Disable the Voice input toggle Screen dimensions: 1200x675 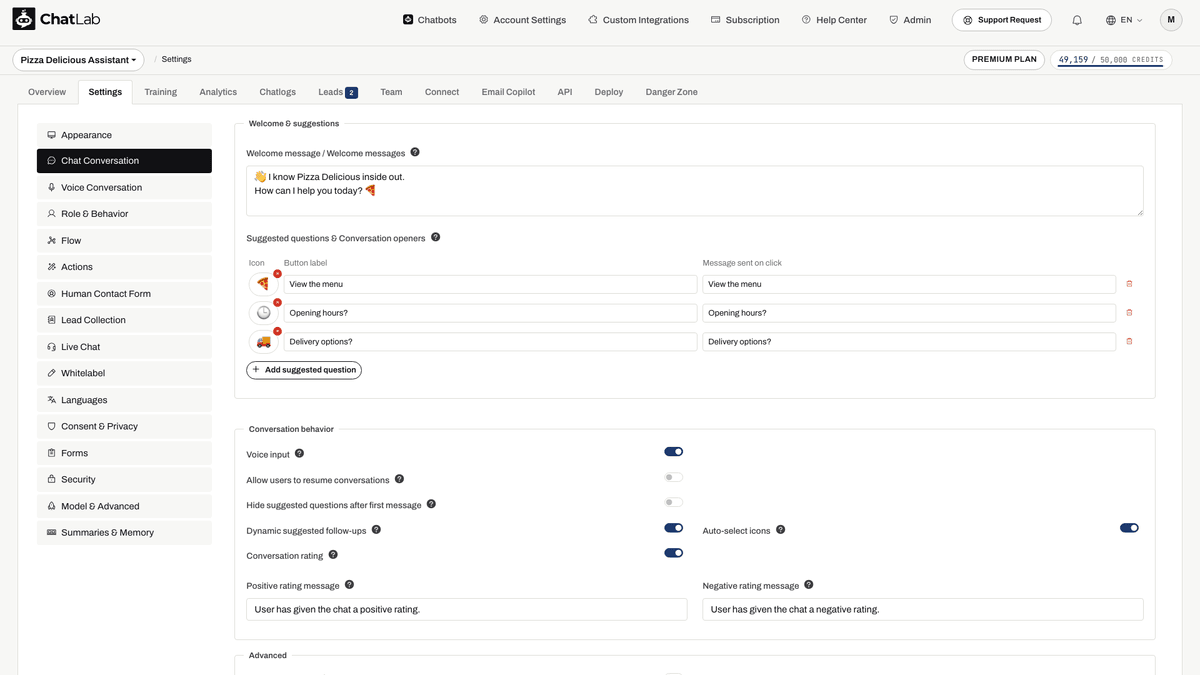(x=673, y=452)
